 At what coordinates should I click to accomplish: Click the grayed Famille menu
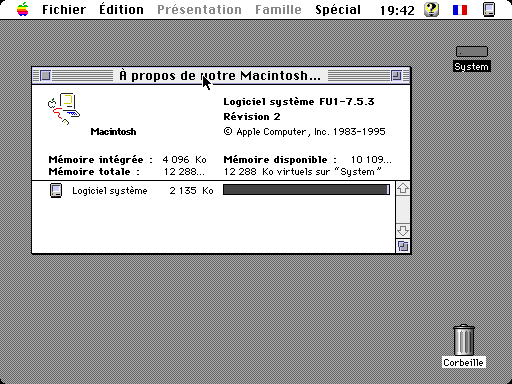click(x=278, y=9)
